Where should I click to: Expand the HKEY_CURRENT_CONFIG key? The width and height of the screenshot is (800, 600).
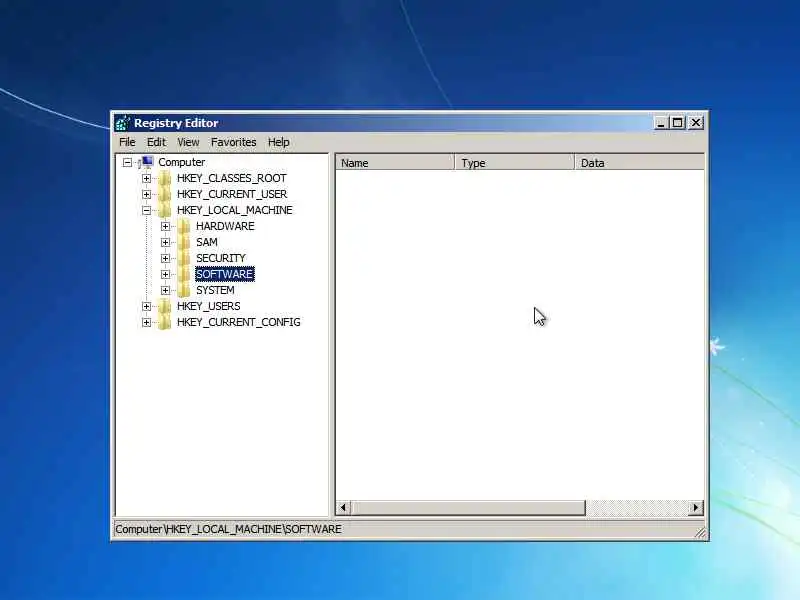point(146,322)
